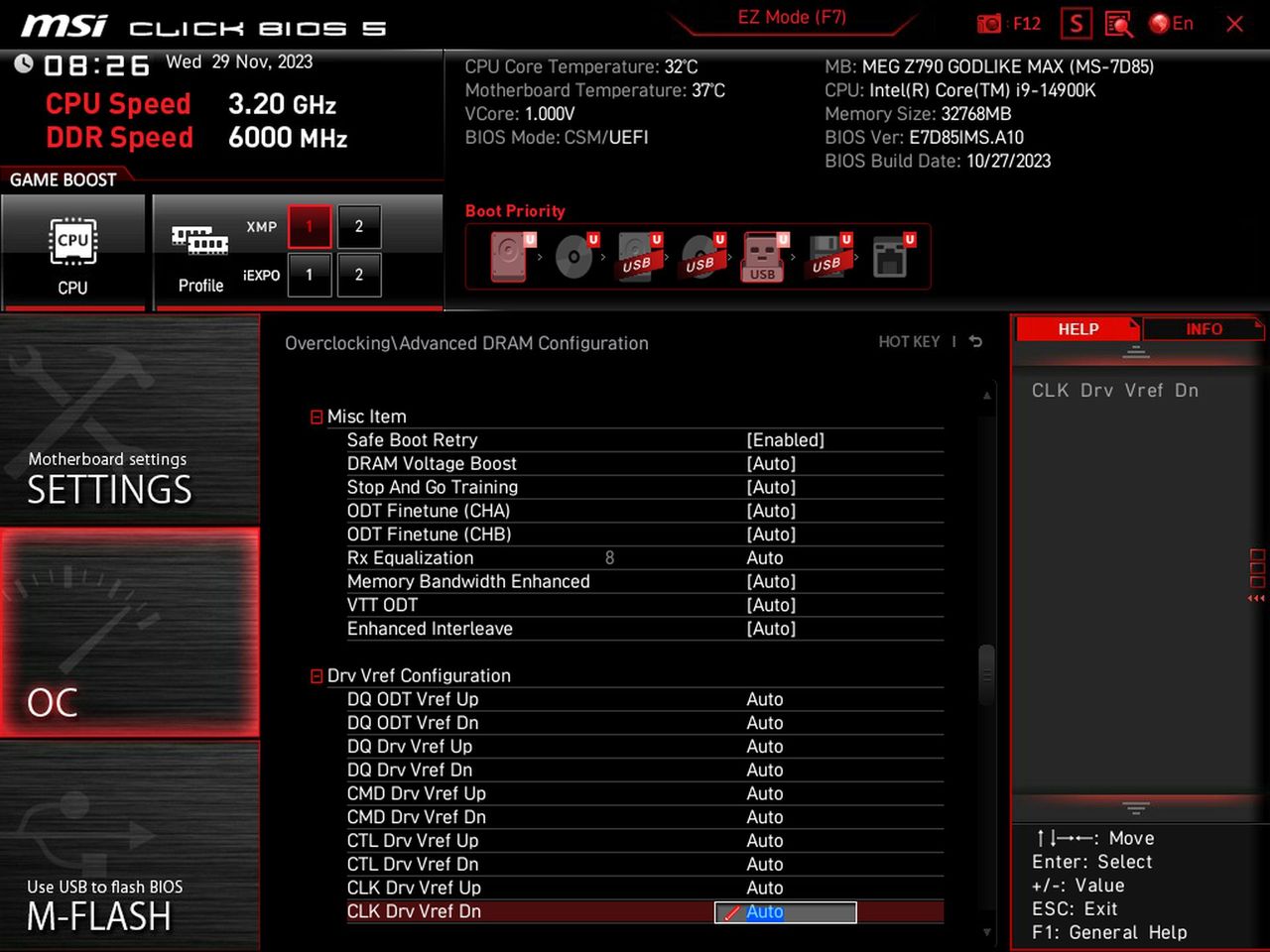
Task: Select the CMD Drv Vref Up row
Action: click(x=645, y=794)
